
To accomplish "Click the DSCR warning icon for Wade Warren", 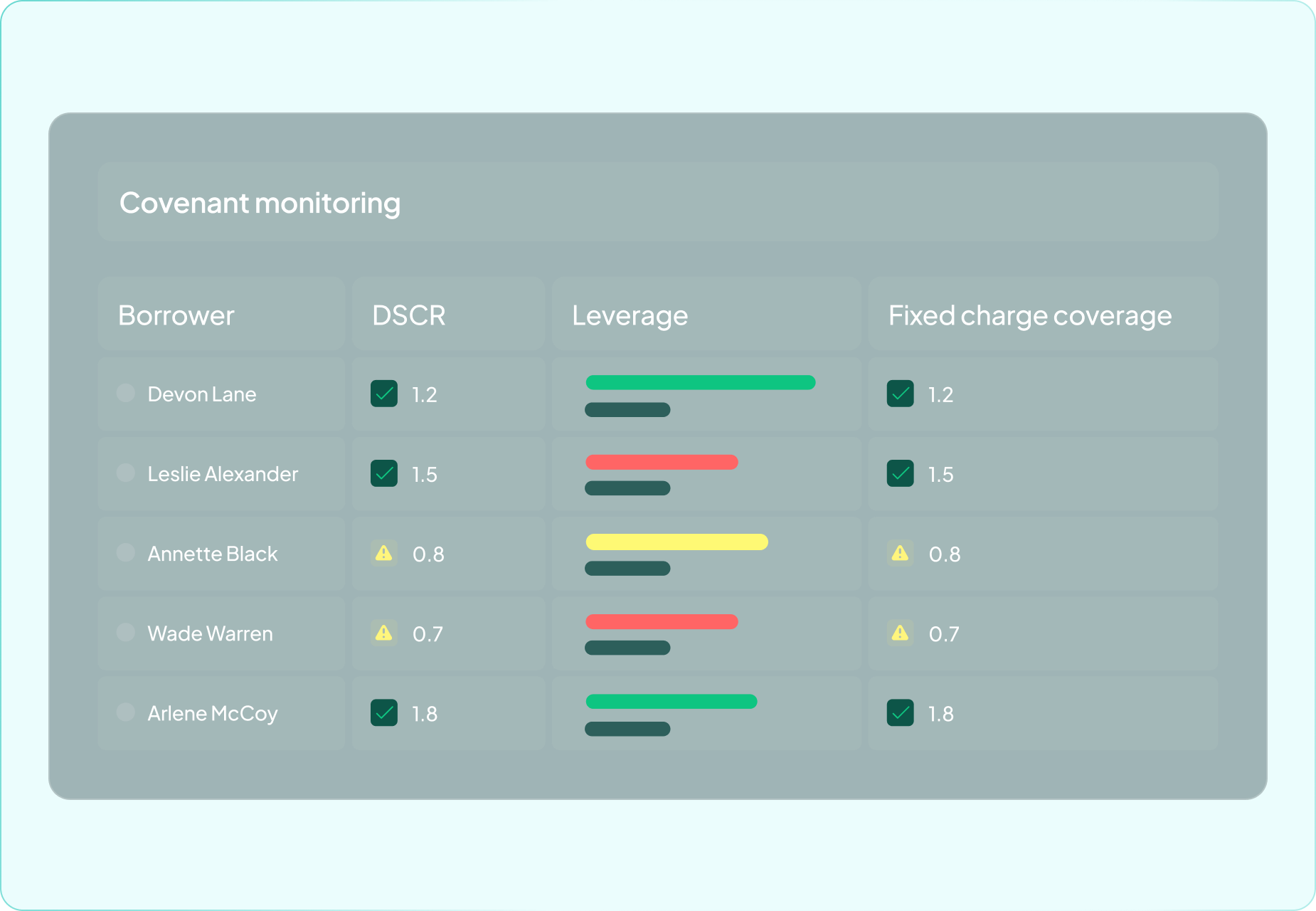I will point(384,633).
